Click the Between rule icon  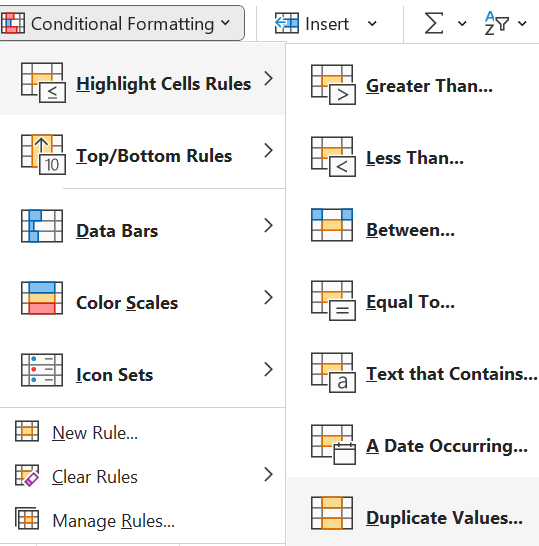[x=332, y=225]
